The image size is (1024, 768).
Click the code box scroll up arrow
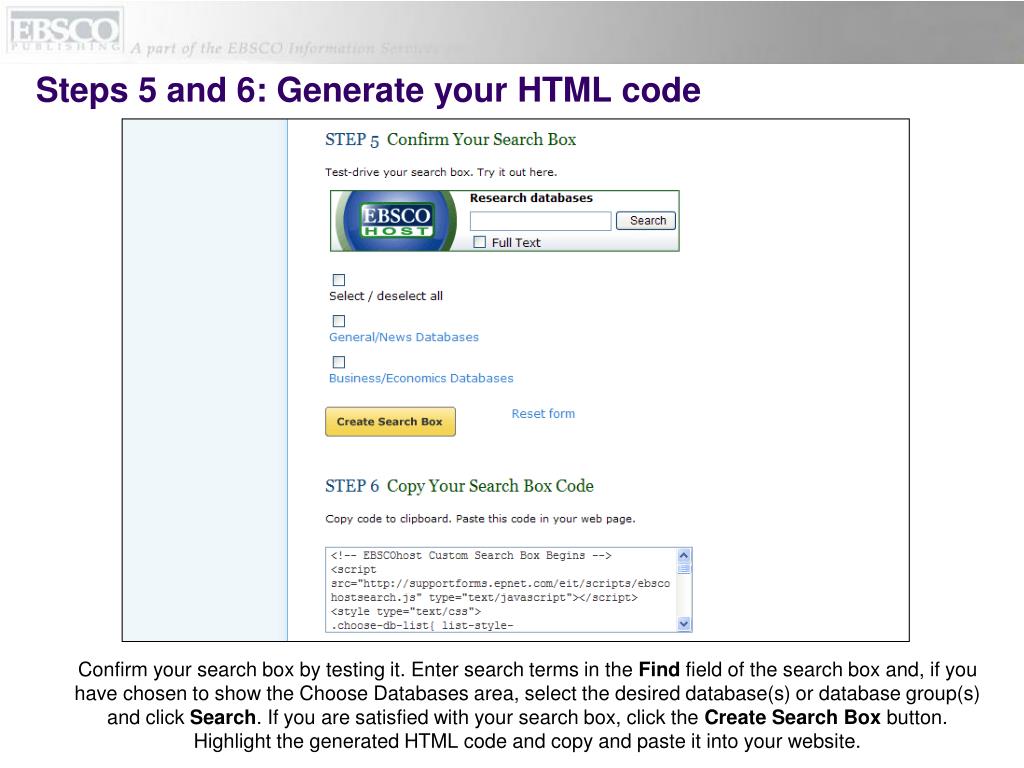click(x=684, y=556)
